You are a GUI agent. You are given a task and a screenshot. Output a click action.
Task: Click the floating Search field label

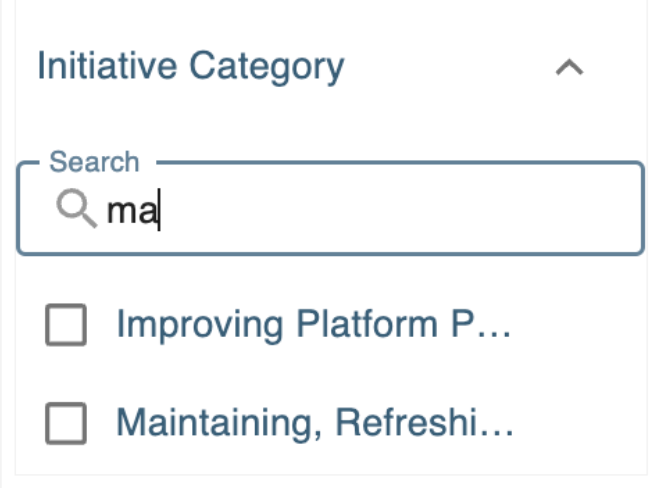[x=94, y=162]
